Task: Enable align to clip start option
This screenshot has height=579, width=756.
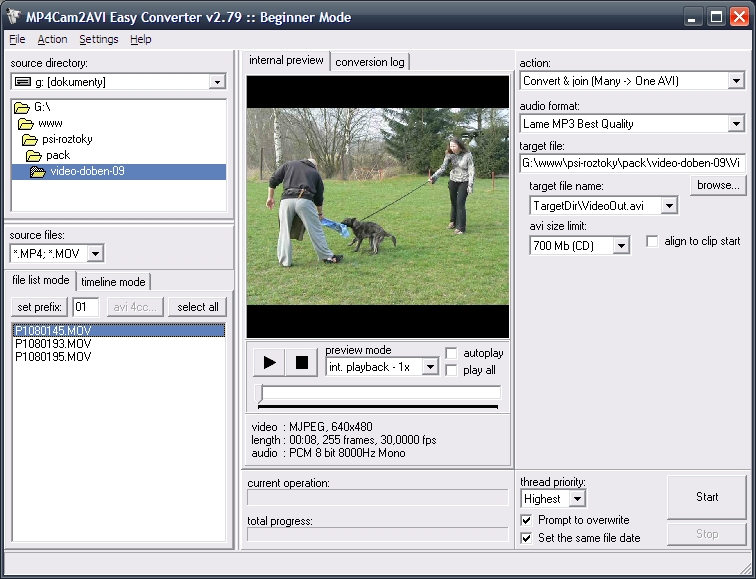Action: [x=652, y=241]
